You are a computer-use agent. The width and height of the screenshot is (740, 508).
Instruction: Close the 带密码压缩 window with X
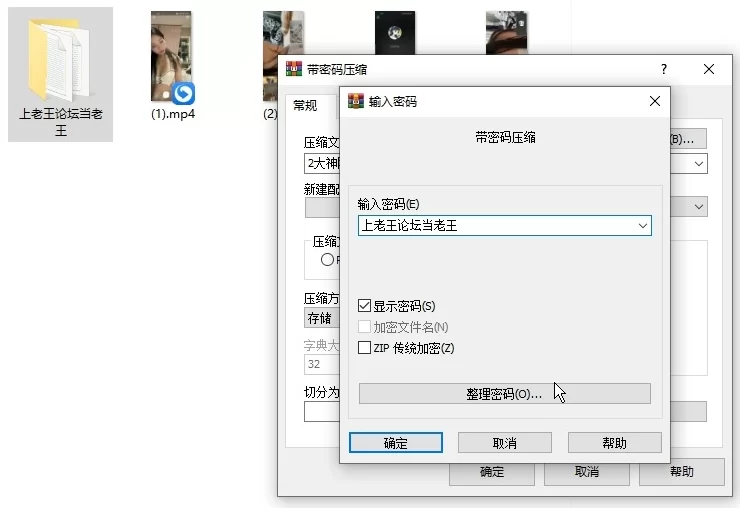pos(709,69)
